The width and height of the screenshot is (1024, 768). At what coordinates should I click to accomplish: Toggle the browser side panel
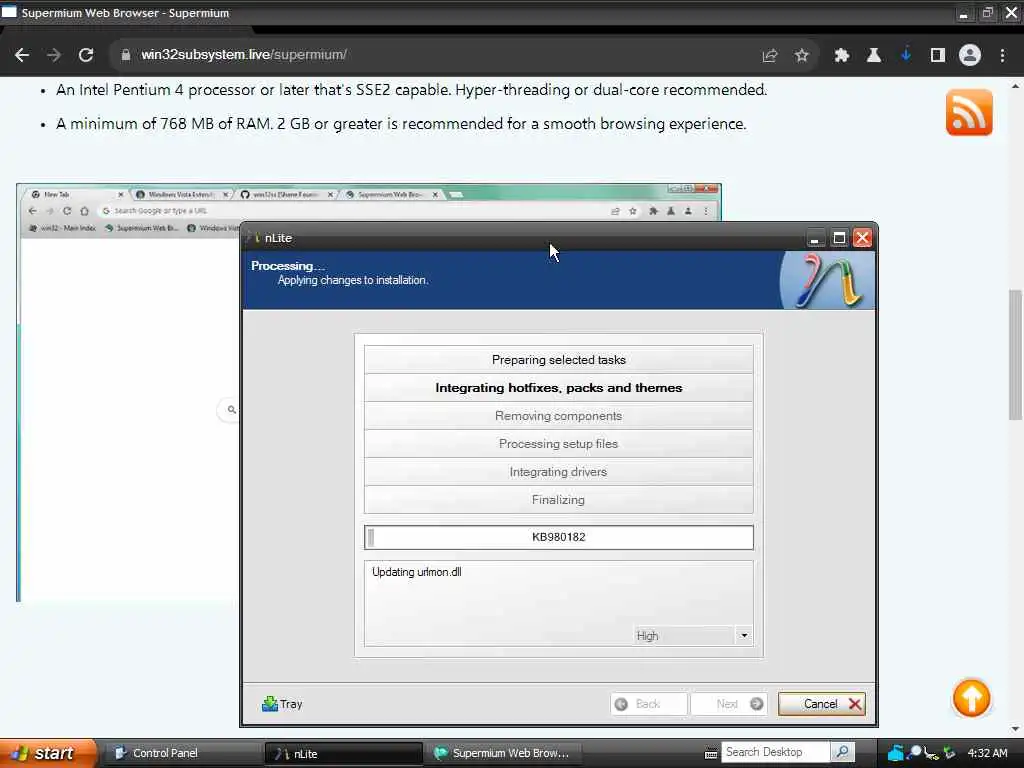tap(938, 56)
